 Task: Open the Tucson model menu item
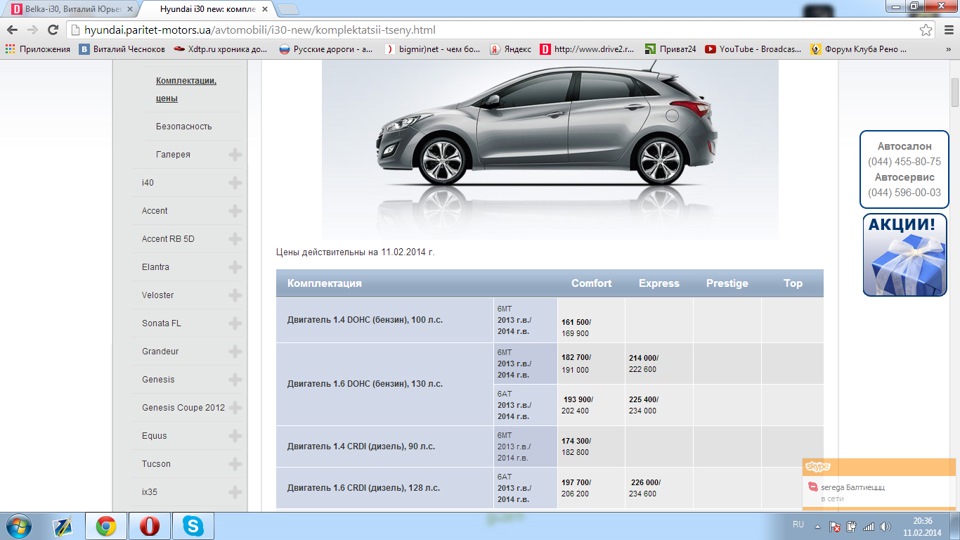(156, 464)
